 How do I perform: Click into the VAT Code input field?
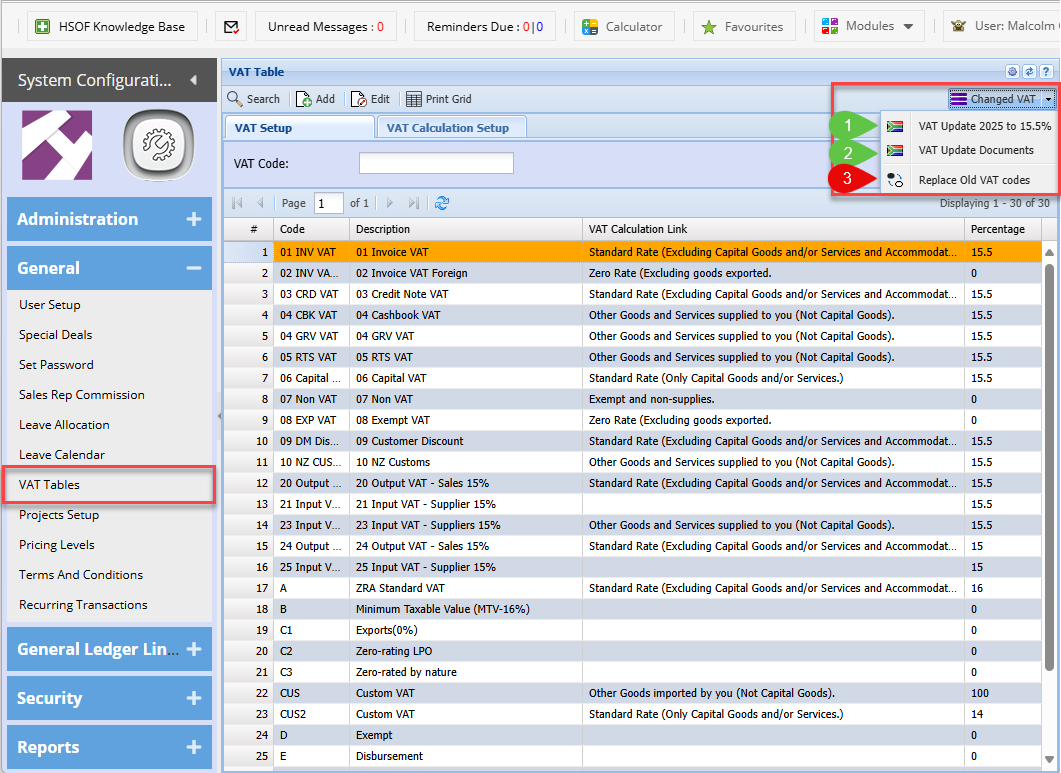point(436,163)
